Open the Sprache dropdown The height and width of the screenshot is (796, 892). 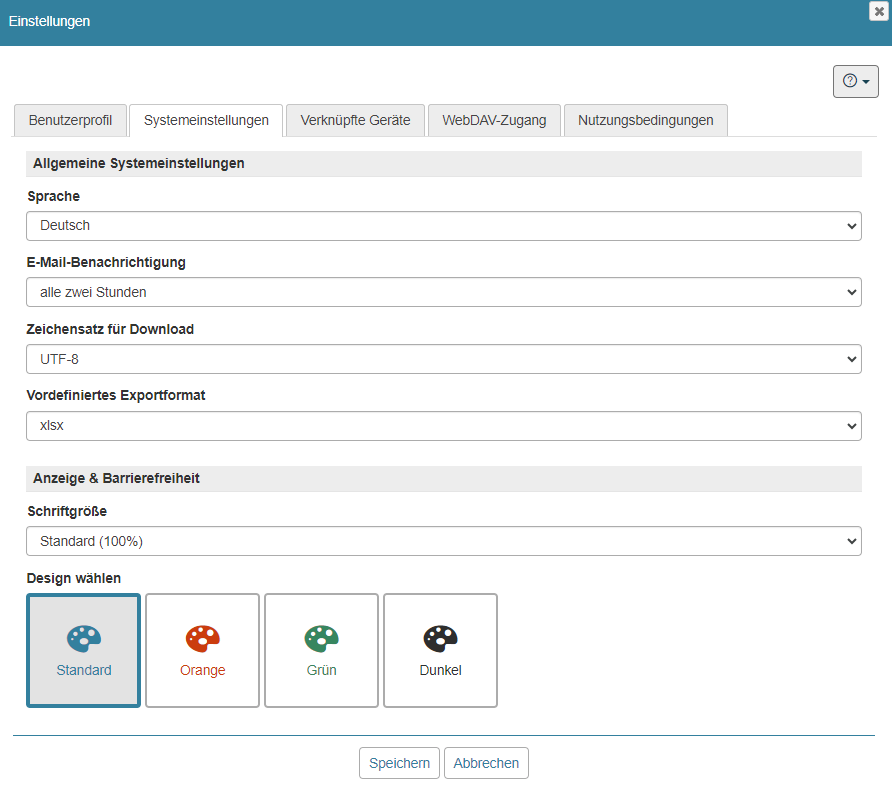[x=443, y=226]
